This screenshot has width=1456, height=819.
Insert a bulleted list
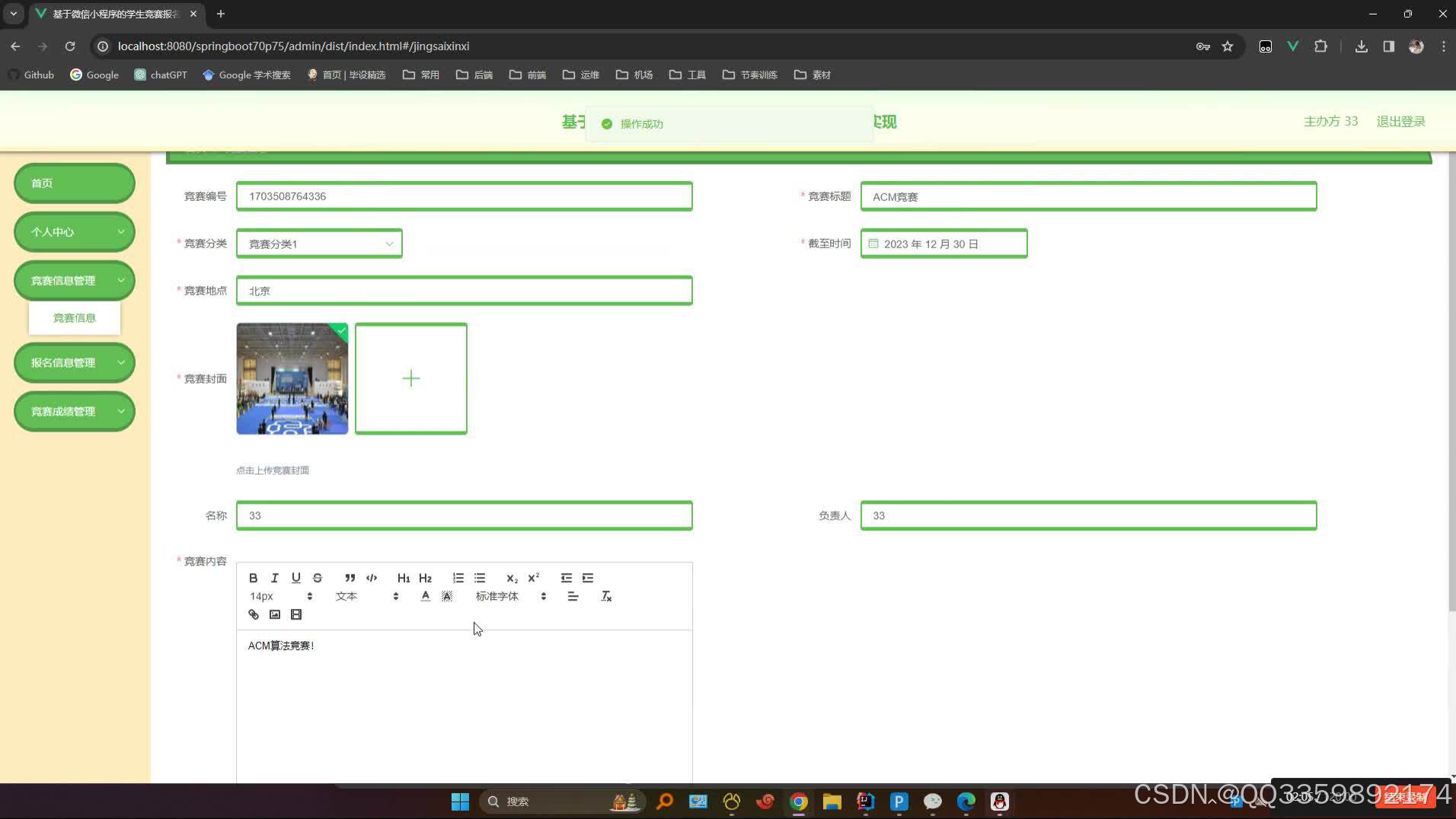[480, 578]
